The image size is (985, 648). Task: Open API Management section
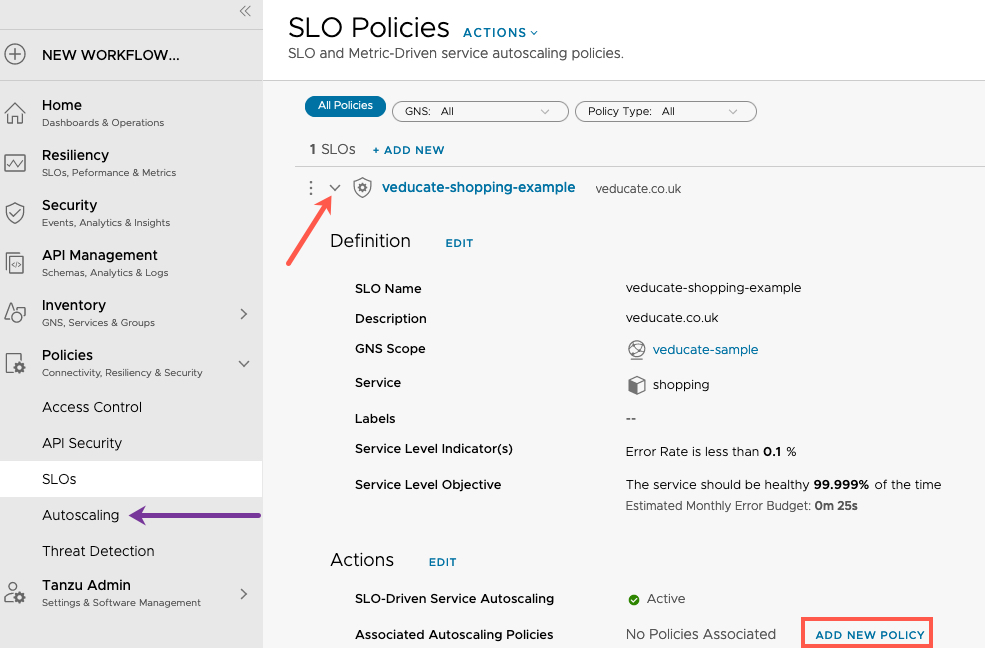105,263
